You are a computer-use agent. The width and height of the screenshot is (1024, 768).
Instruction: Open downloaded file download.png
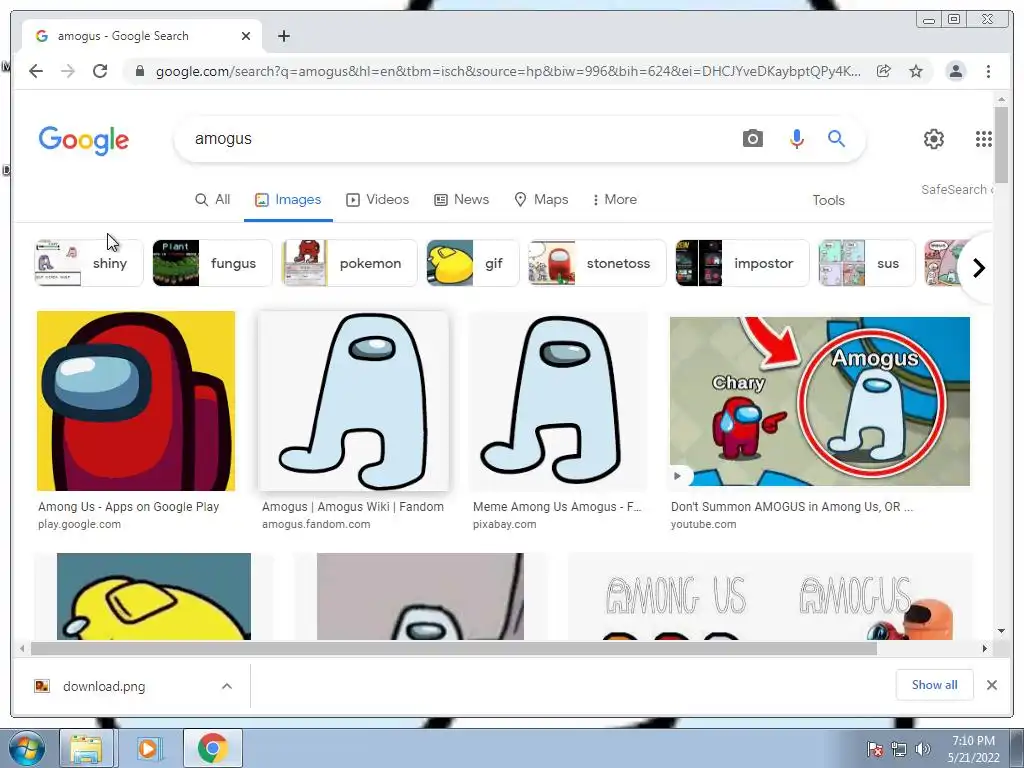point(104,686)
